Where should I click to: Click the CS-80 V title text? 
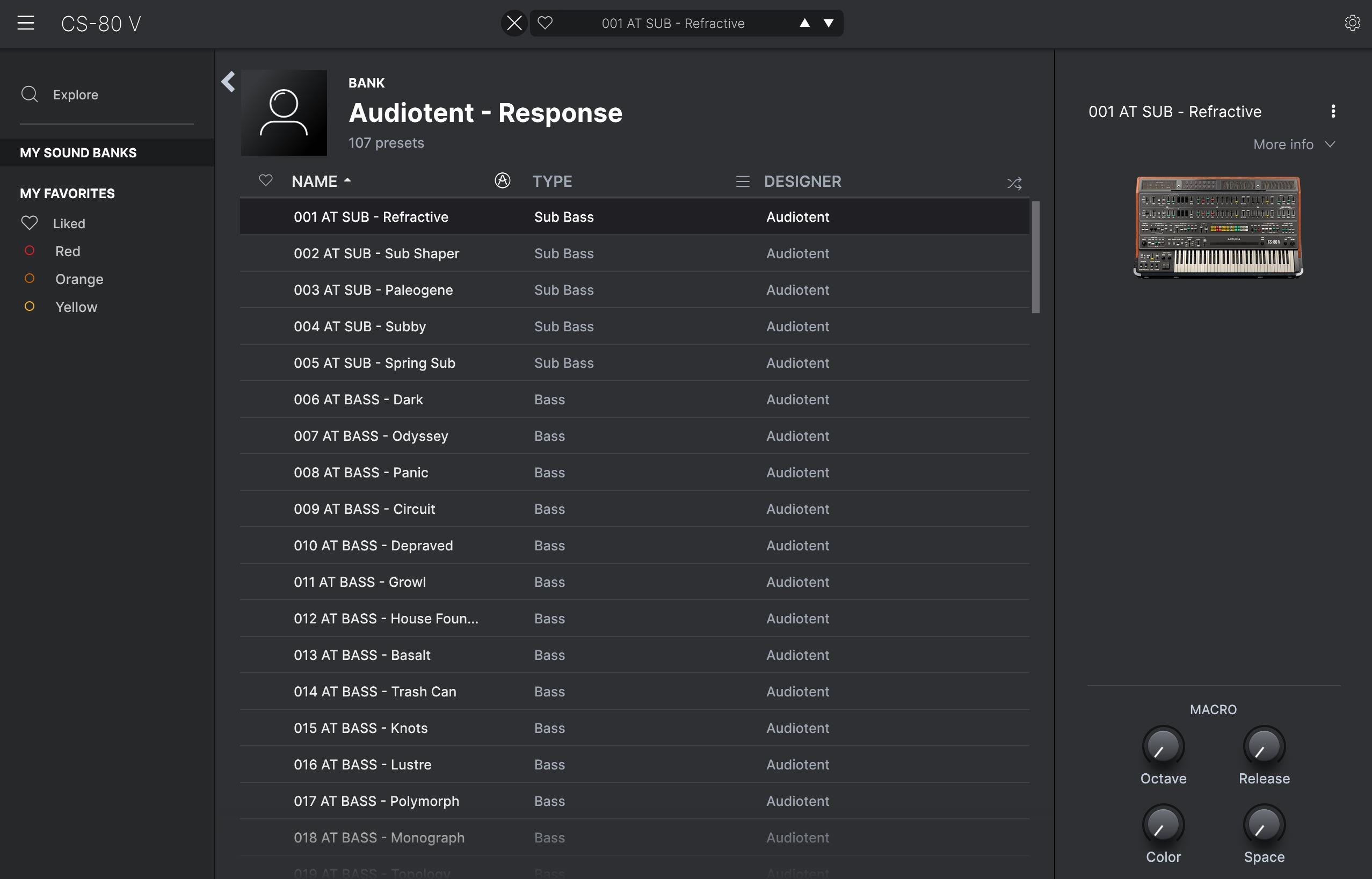click(x=101, y=24)
